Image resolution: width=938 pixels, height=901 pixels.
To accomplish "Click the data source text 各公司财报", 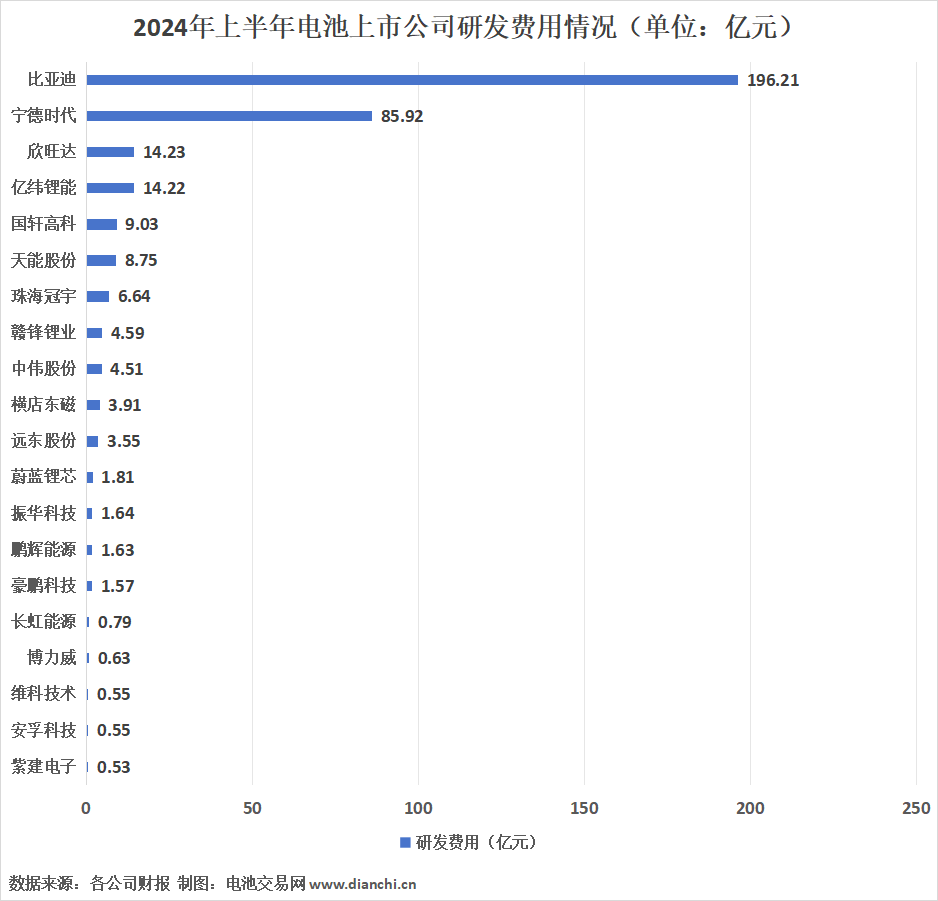I will 130,883.
